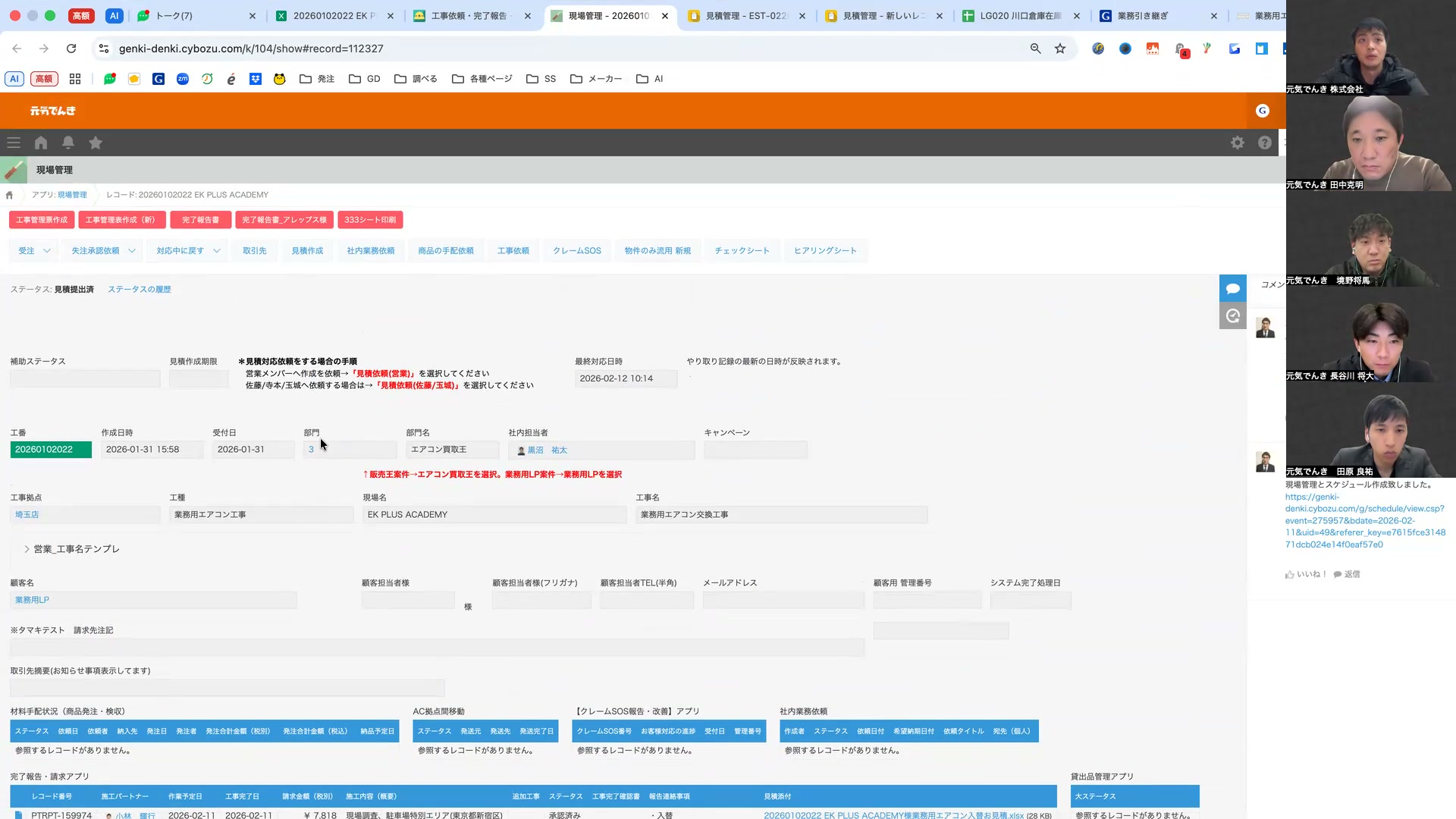Open the 調べる bookmarks folder

[416, 79]
